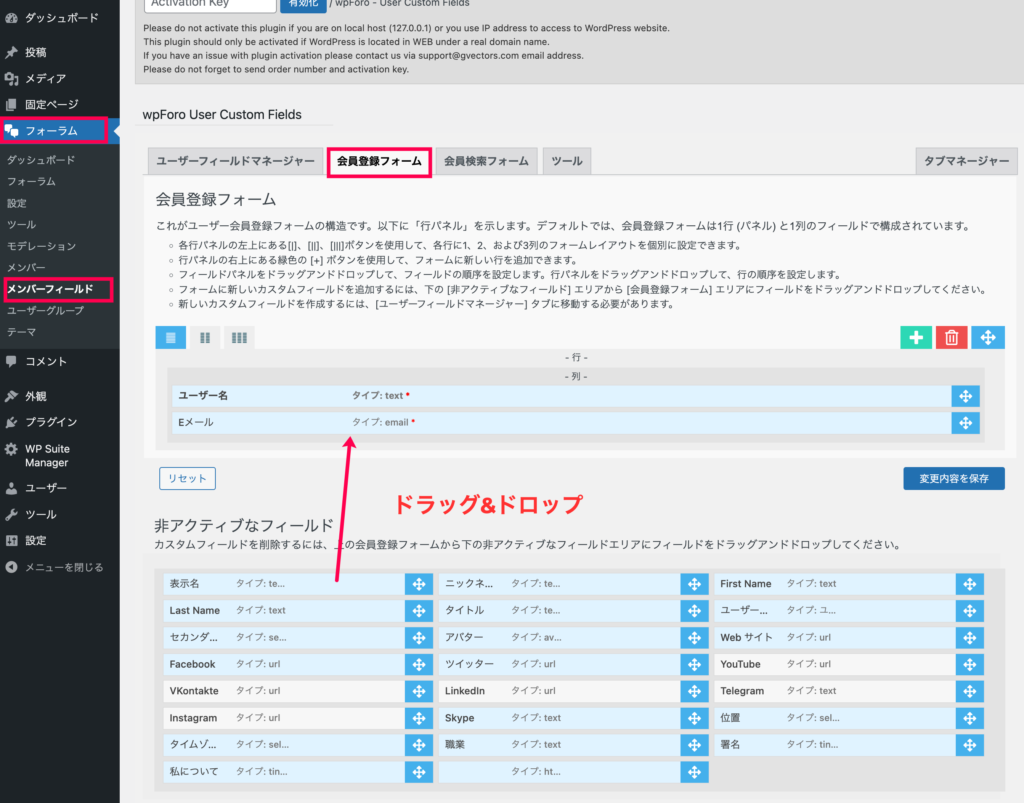Click the リセット button

point(187,479)
